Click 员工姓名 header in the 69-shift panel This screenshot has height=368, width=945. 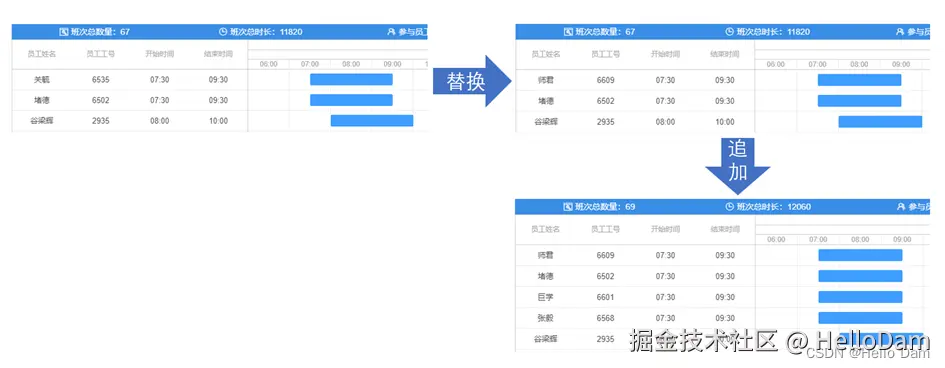[545, 229]
